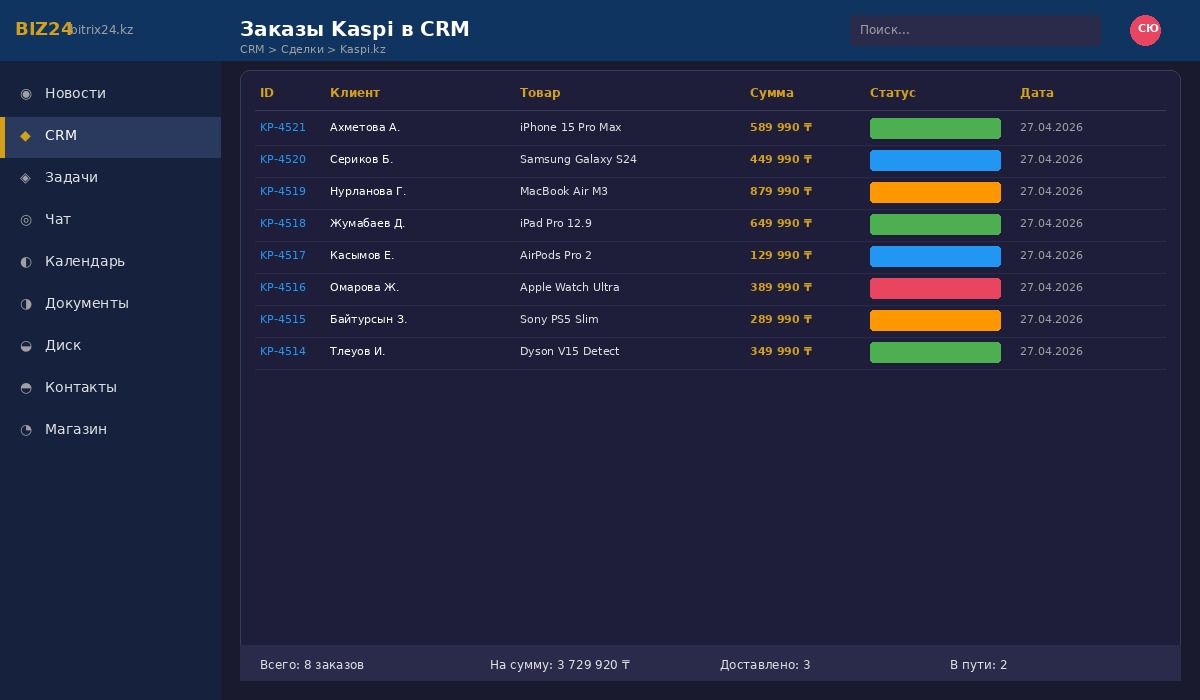
Task: Click the Дата column header
Action: click(x=1036, y=93)
